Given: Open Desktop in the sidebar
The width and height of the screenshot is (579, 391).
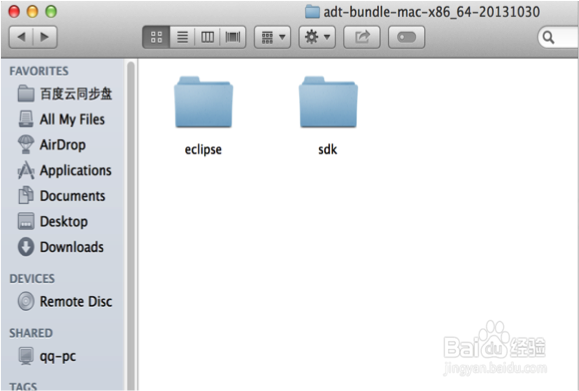Looking at the screenshot, I should [x=65, y=222].
